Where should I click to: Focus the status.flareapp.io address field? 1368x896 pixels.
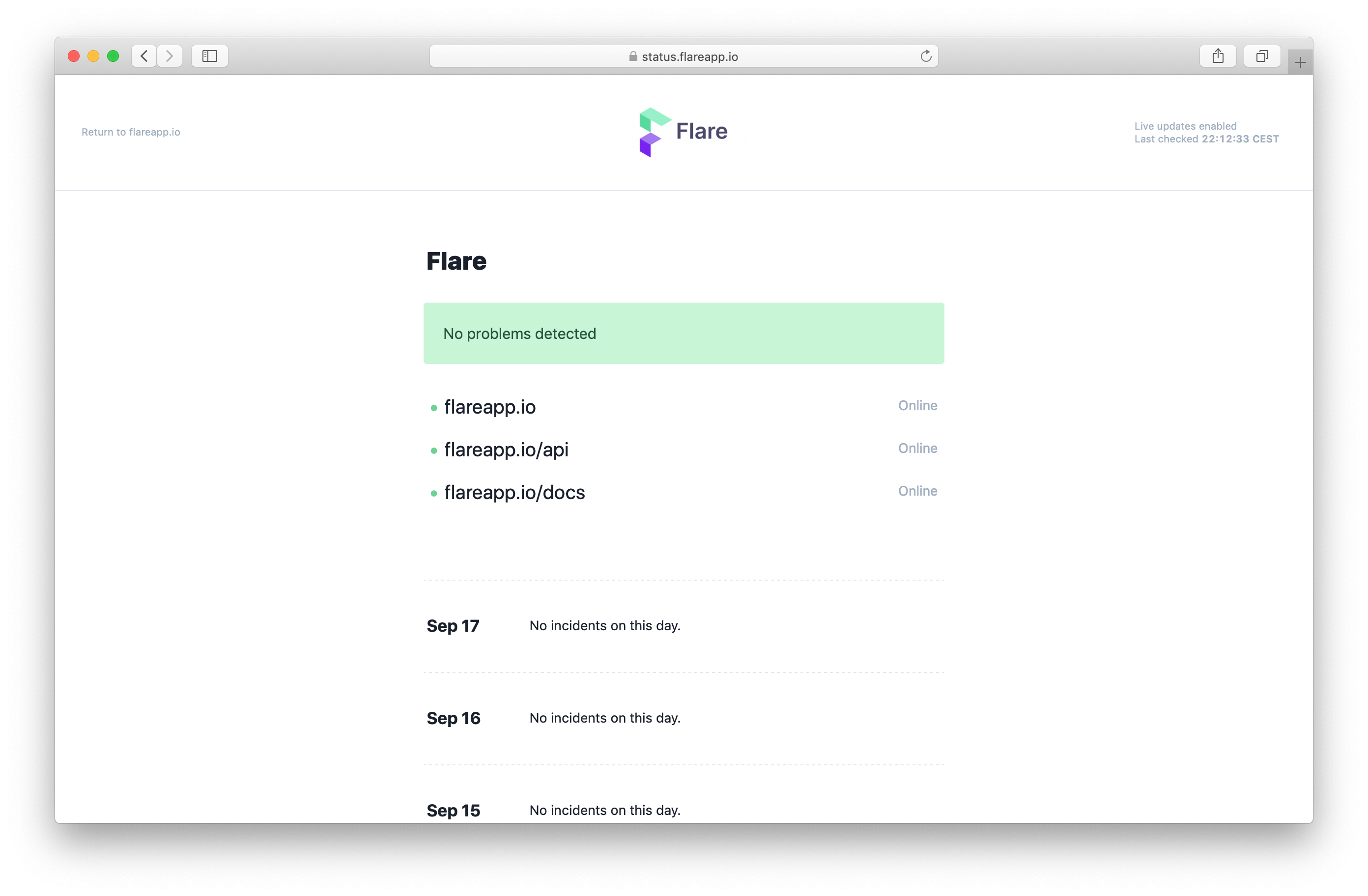(x=684, y=56)
